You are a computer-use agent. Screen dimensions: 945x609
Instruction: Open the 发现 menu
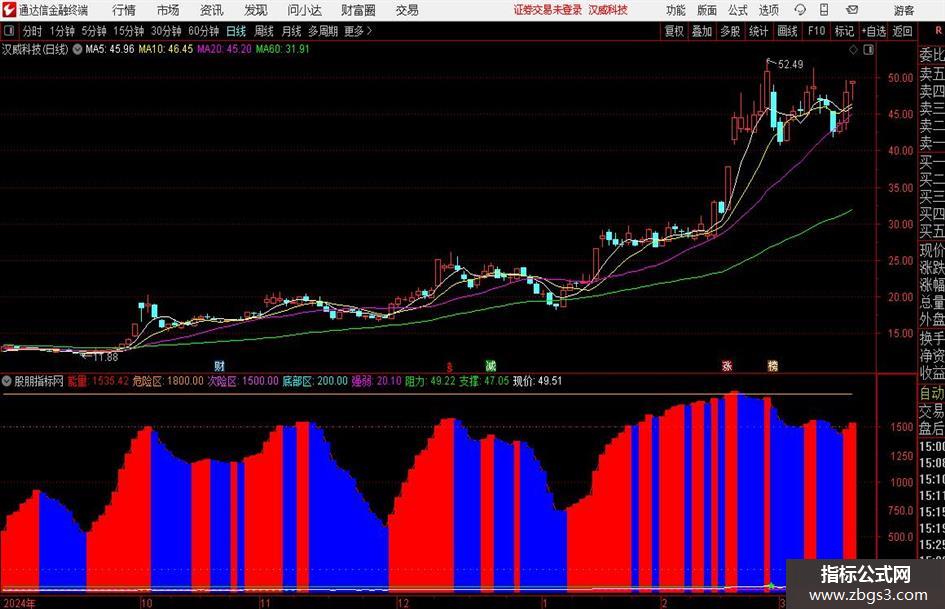pos(256,10)
